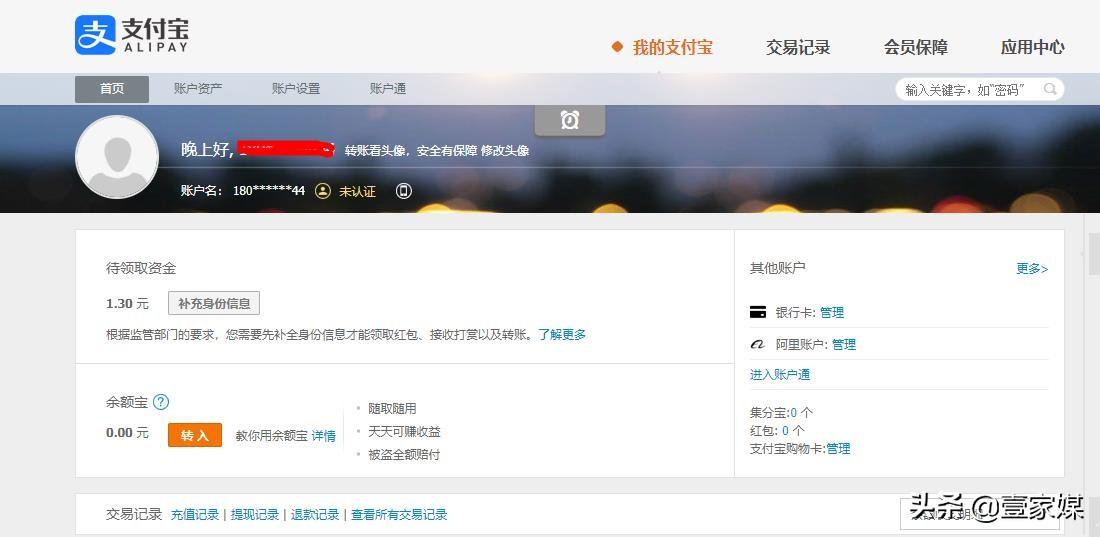Click the profile avatar picture
Screen dimensions: 1100x537
coord(116,157)
